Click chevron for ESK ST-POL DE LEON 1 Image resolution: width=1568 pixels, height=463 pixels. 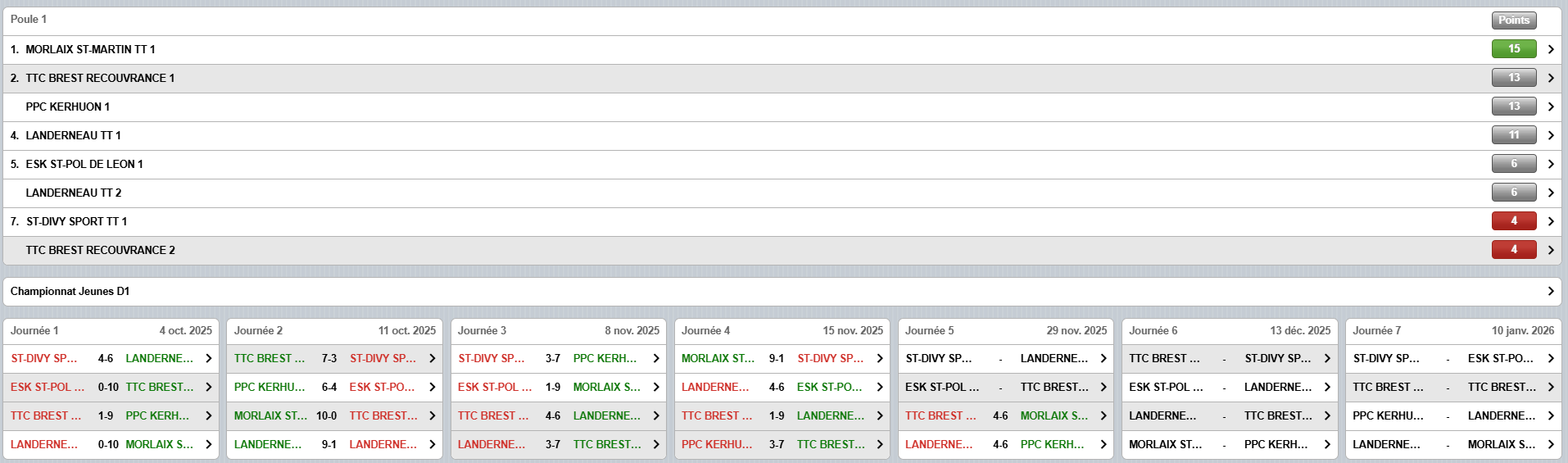[x=1550, y=164]
